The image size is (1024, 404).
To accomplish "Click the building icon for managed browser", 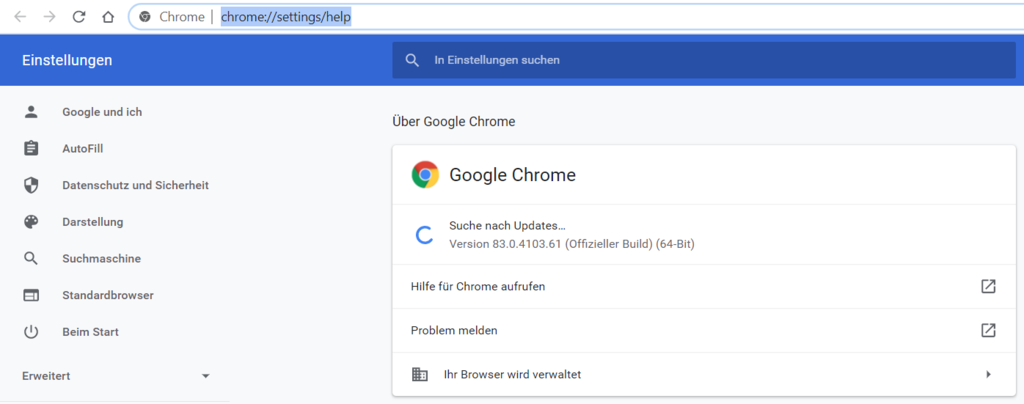I will [x=419, y=375].
